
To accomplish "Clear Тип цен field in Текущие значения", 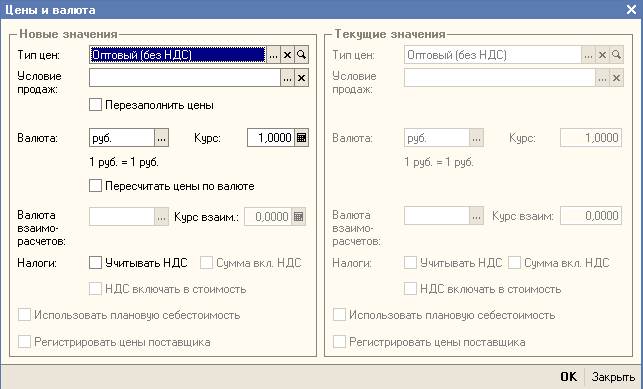I will 602,55.
